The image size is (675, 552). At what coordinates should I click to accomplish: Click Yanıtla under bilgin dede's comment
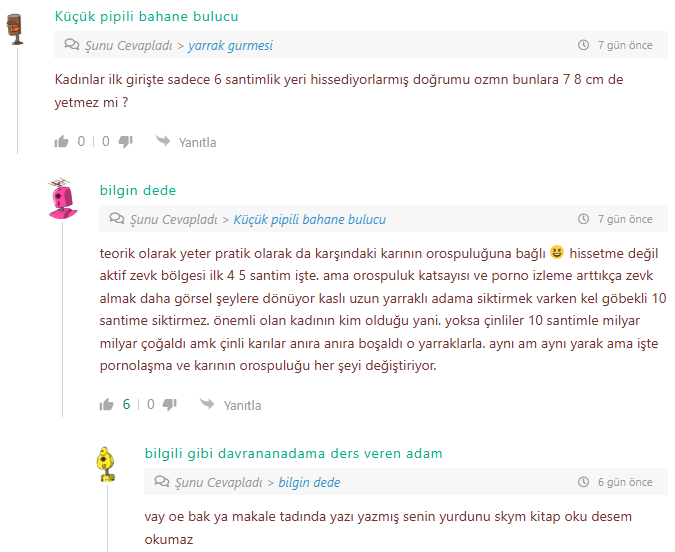[242, 405]
